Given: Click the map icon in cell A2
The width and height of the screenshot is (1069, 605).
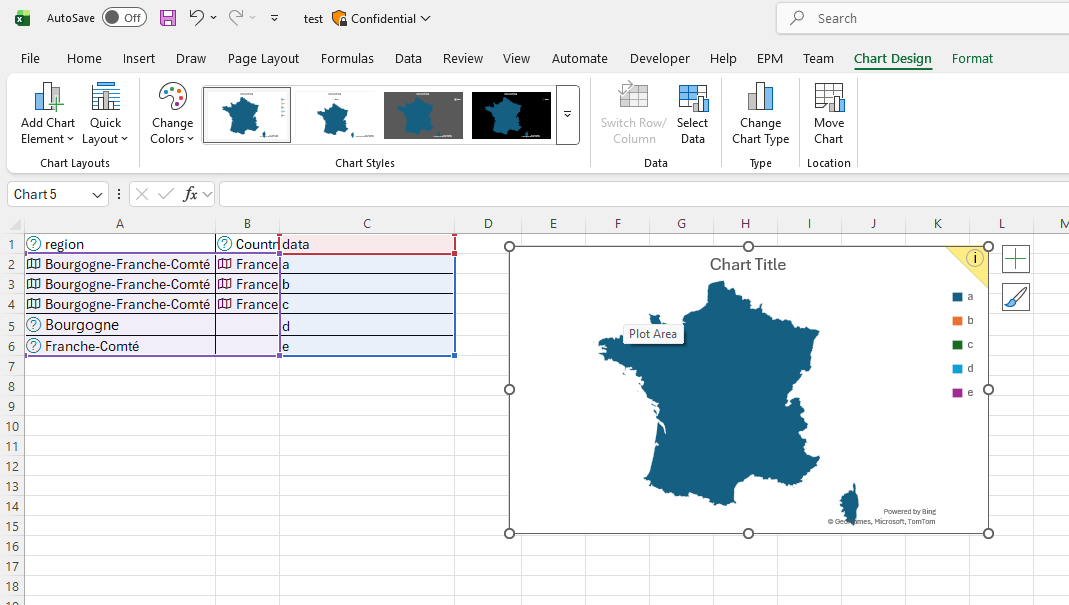Looking at the screenshot, I should 33,264.
